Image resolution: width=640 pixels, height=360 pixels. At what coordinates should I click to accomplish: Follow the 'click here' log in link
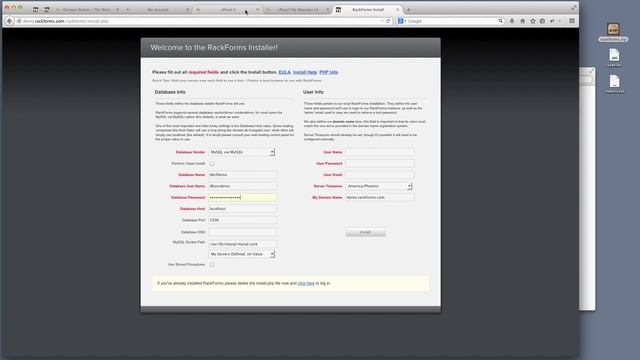pyautogui.click(x=306, y=283)
